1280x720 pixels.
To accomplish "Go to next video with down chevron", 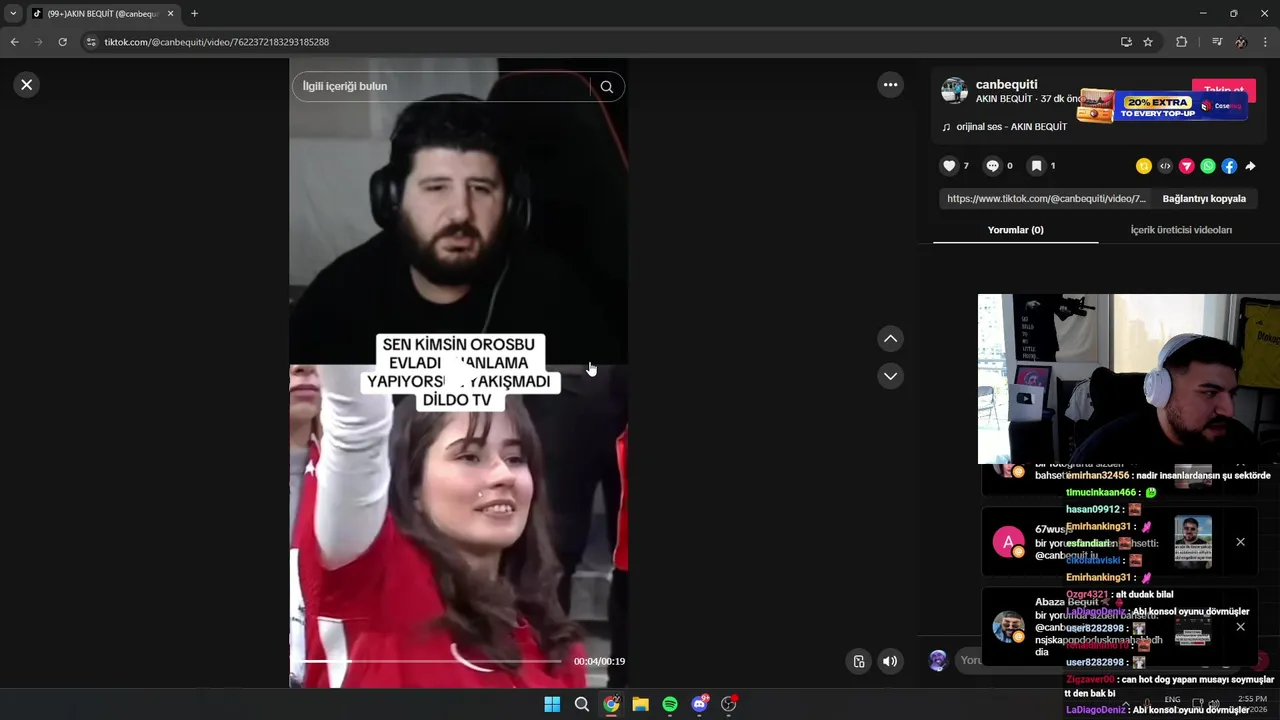I will click(x=890, y=376).
